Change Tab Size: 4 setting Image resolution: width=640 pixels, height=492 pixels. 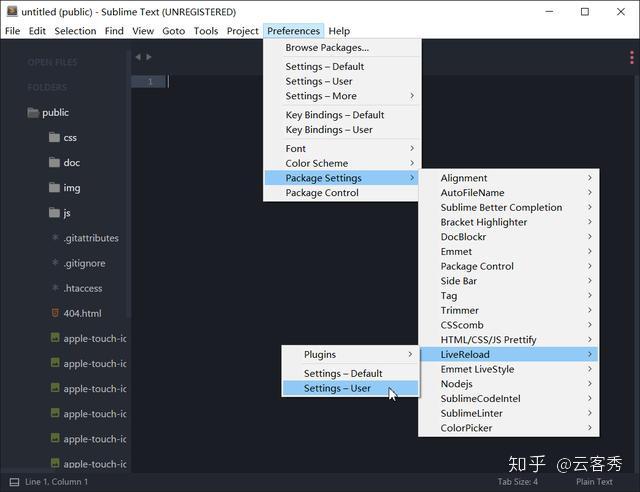pyautogui.click(x=518, y=482)
